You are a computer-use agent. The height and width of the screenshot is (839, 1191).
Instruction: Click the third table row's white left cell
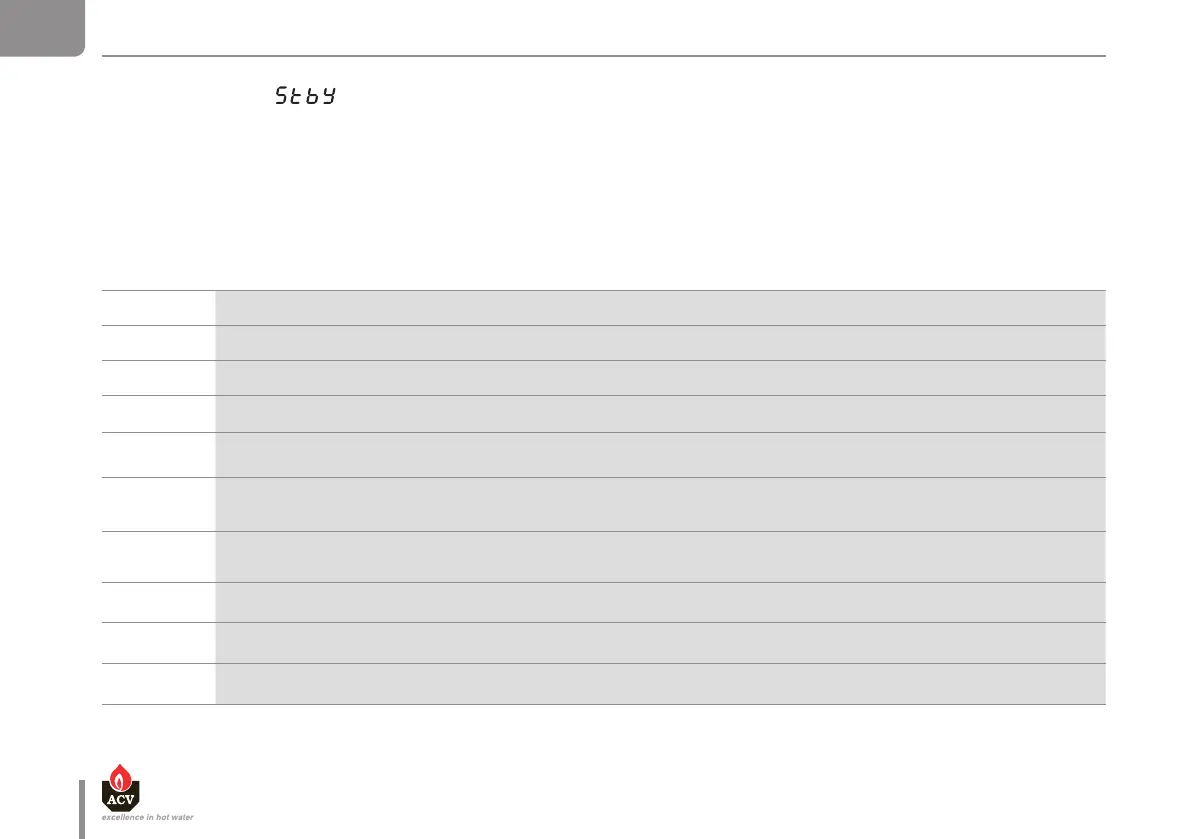[x=158, y=378]
